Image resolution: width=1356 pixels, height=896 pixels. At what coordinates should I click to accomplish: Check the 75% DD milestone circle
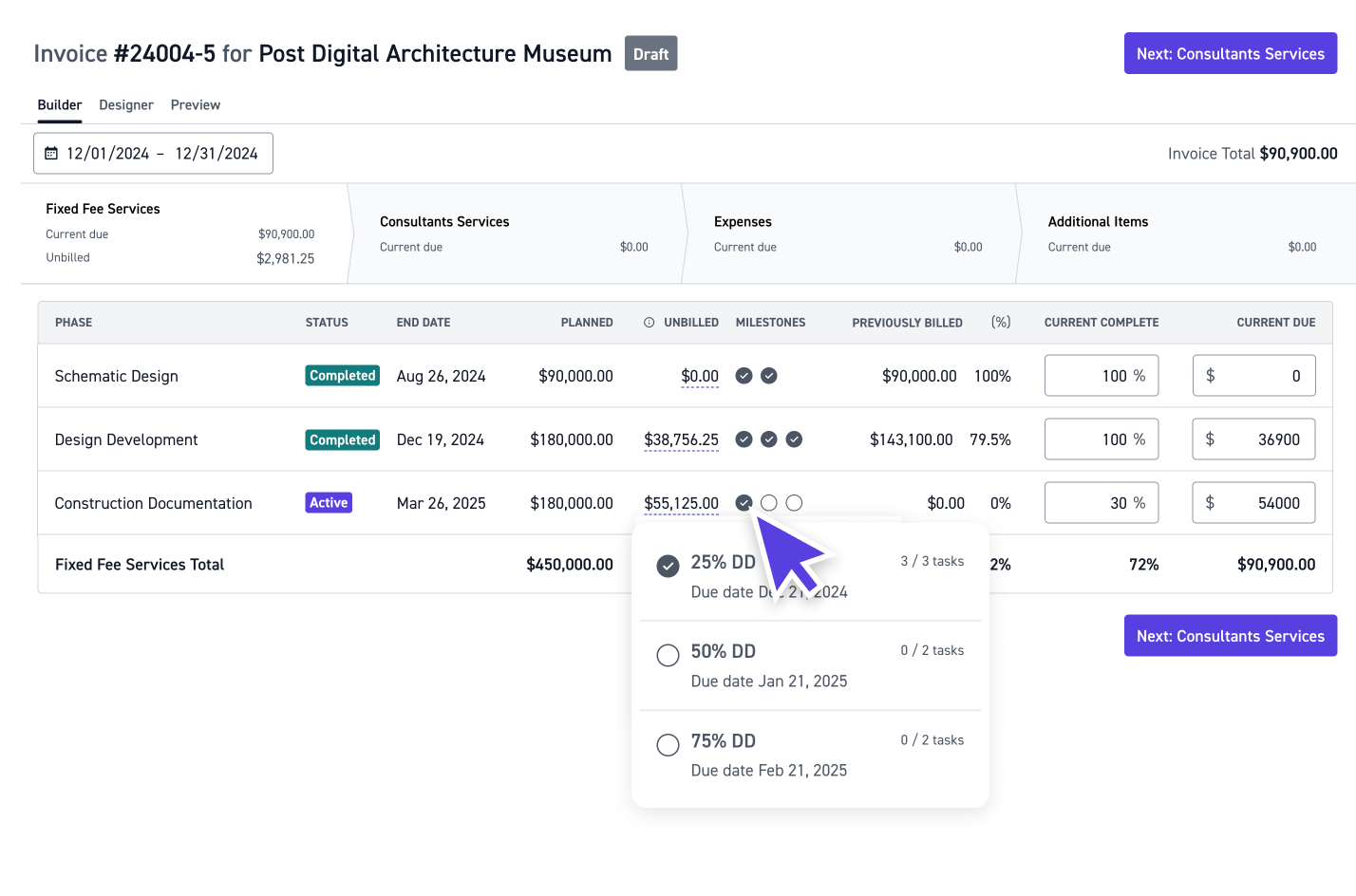(669, 745)
